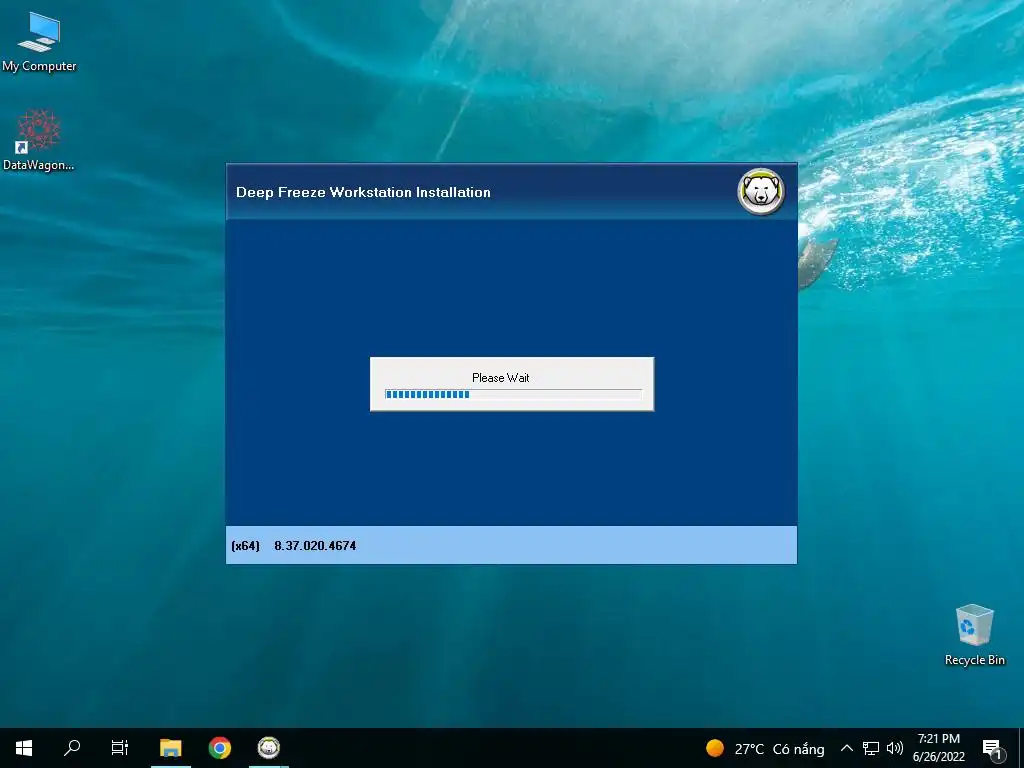1024x768 pixels.
Task: Select the Recycle Bin icon
Action: [974, 635]
